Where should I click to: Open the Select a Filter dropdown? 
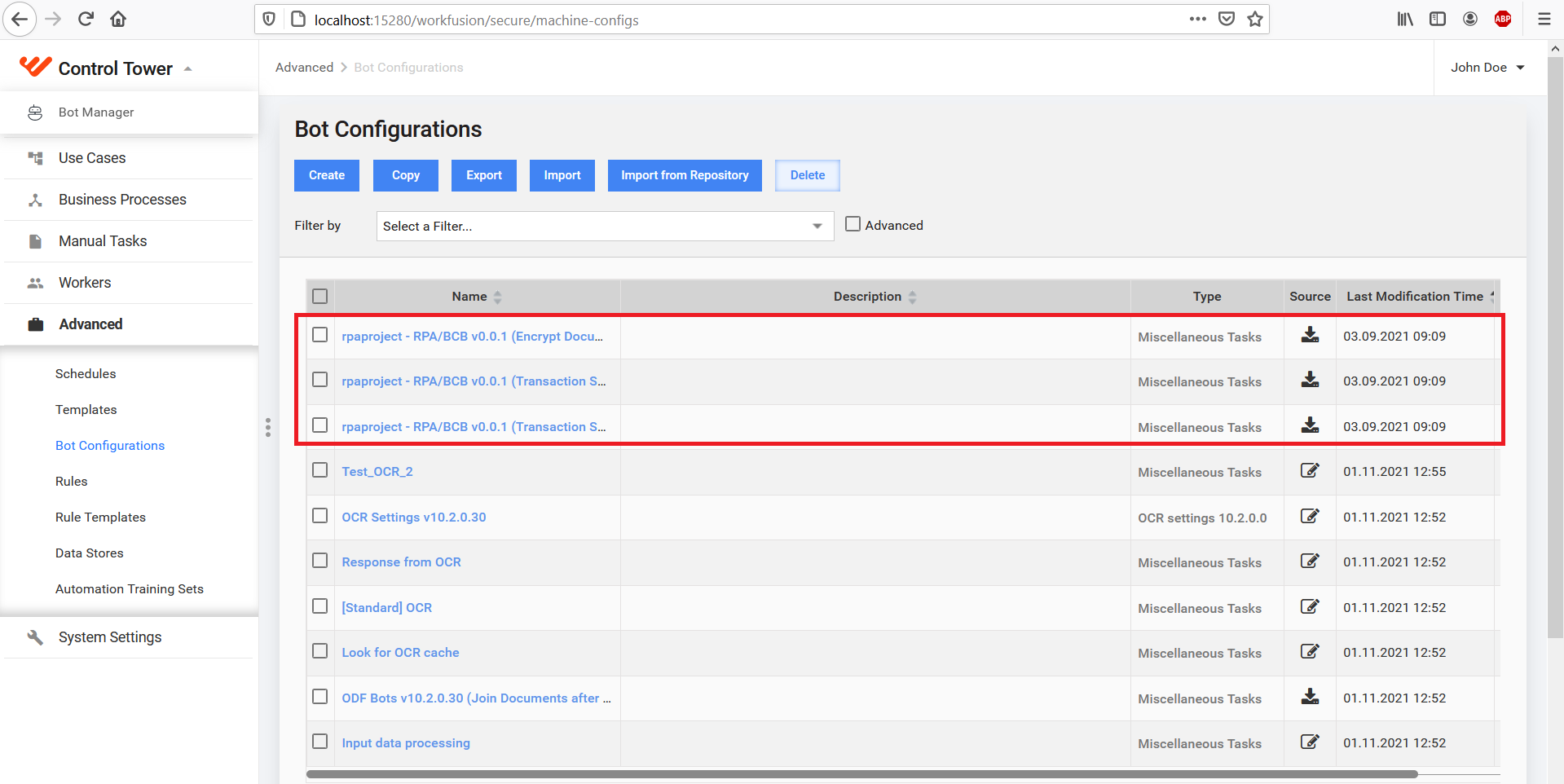point(605,226)
